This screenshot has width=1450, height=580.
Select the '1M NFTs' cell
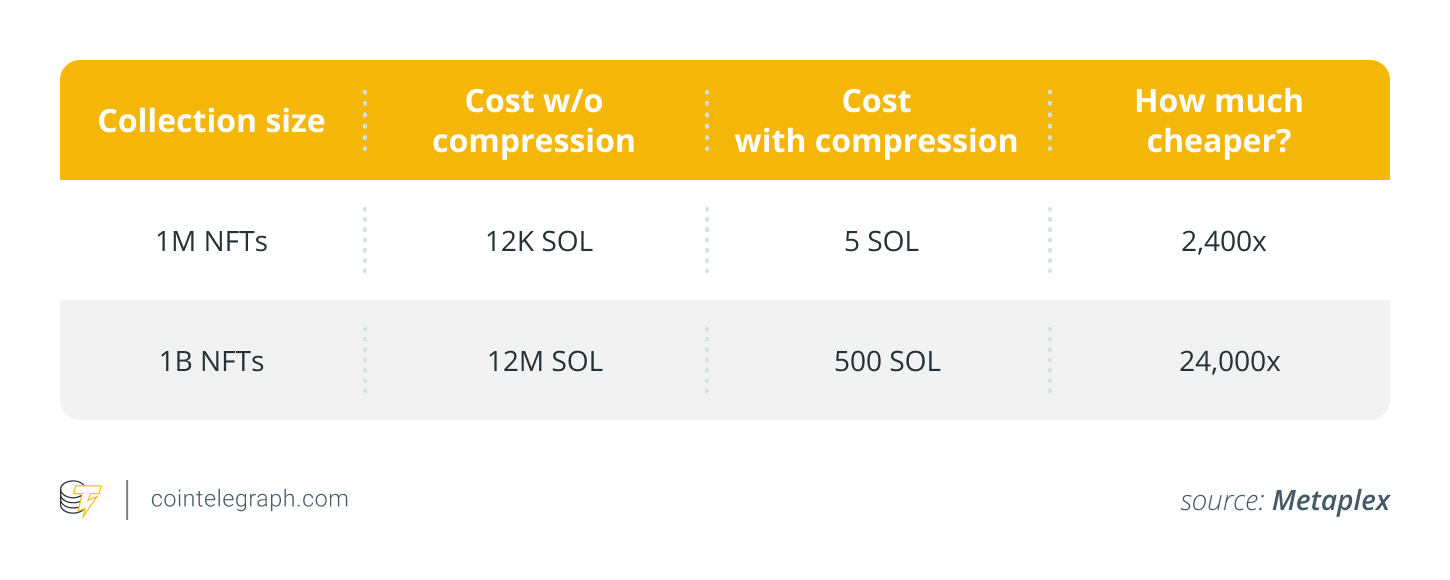[x=213, y=241]
